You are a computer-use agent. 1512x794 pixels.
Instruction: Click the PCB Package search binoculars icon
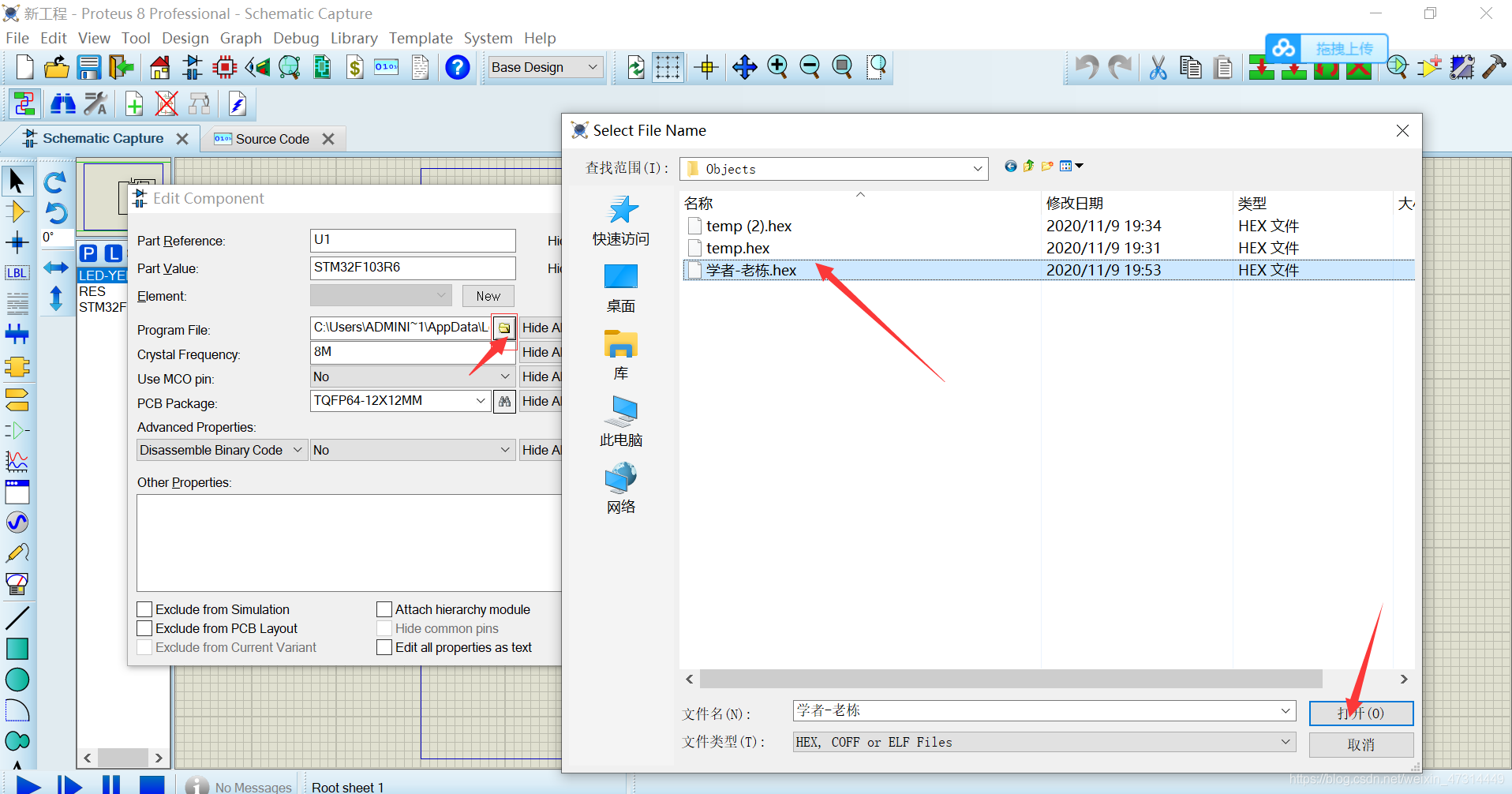coord(504,401)
